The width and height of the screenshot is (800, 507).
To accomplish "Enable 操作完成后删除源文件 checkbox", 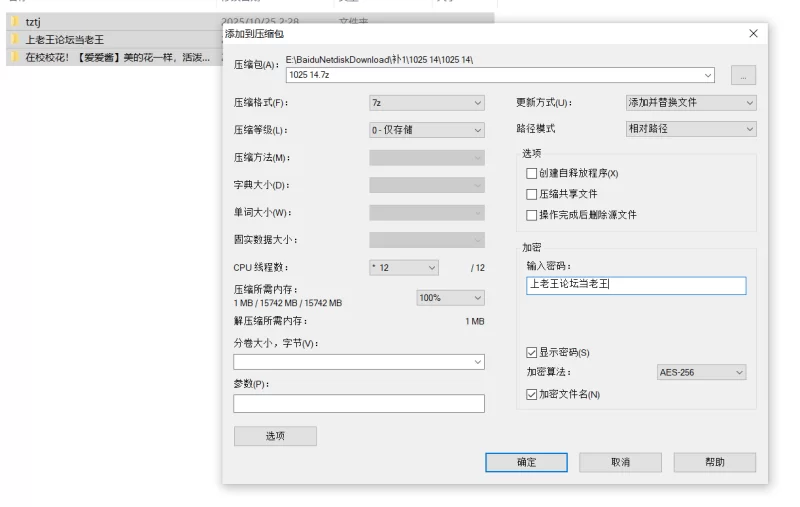I will [x=532, y=215].
